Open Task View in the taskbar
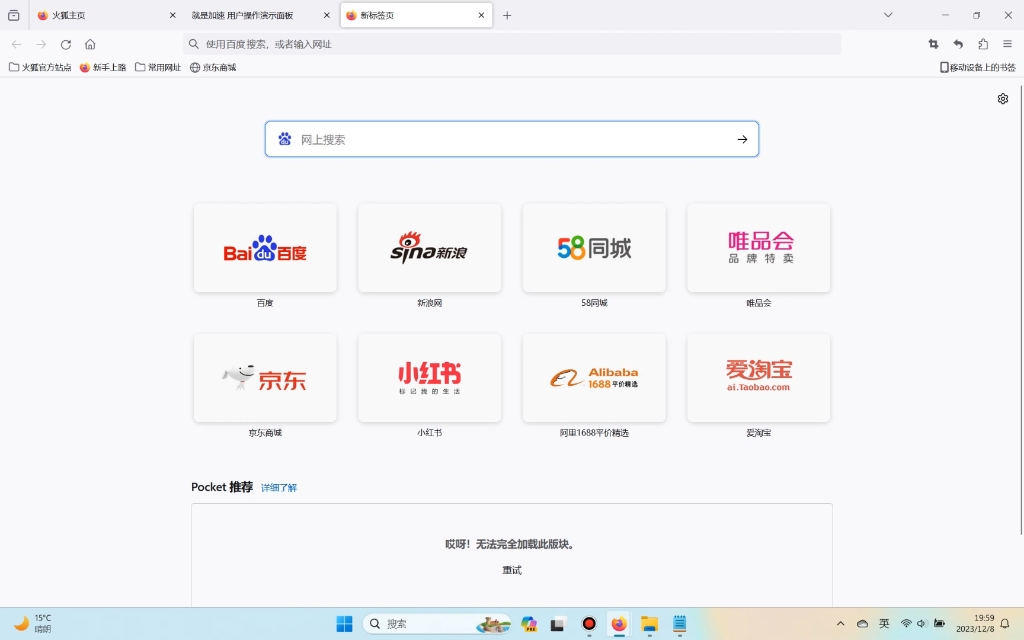This screenshot has width=1024, height=640. tap(557, 624)
